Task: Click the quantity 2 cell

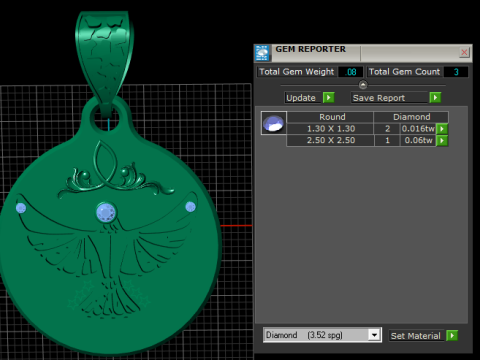Action: 387,129
